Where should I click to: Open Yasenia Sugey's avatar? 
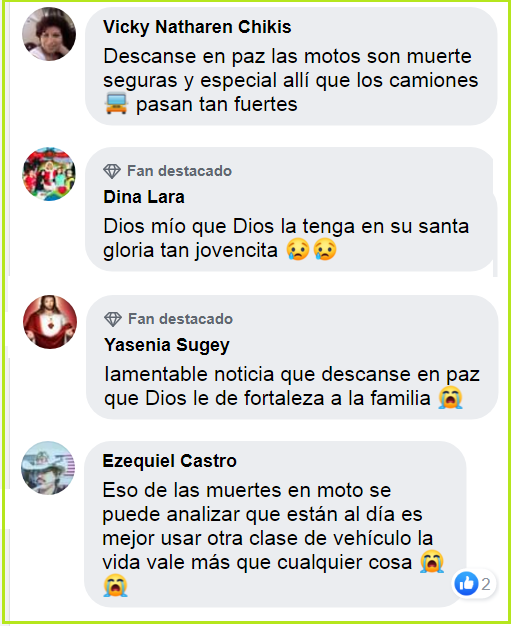(x=50, y=322)
